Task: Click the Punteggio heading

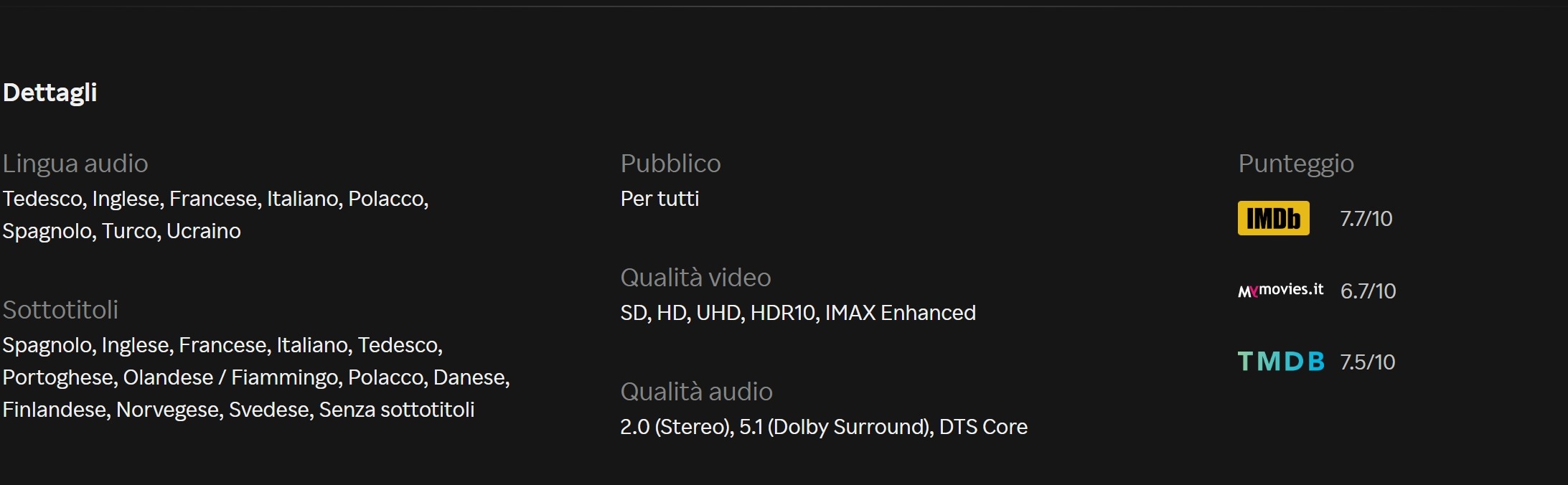Action: coord(1296,164)
